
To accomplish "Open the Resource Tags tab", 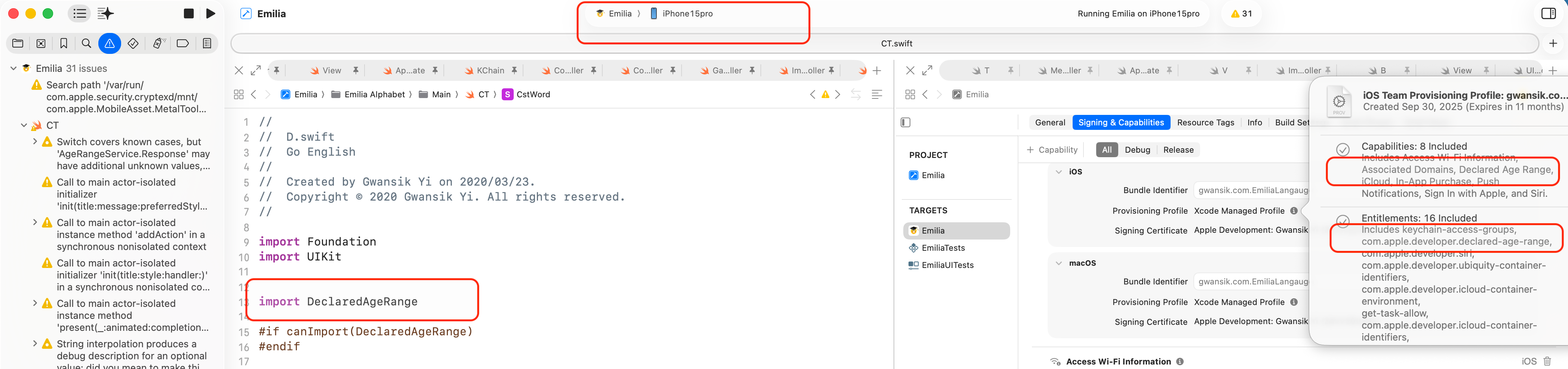I will tap(1205, 122).
